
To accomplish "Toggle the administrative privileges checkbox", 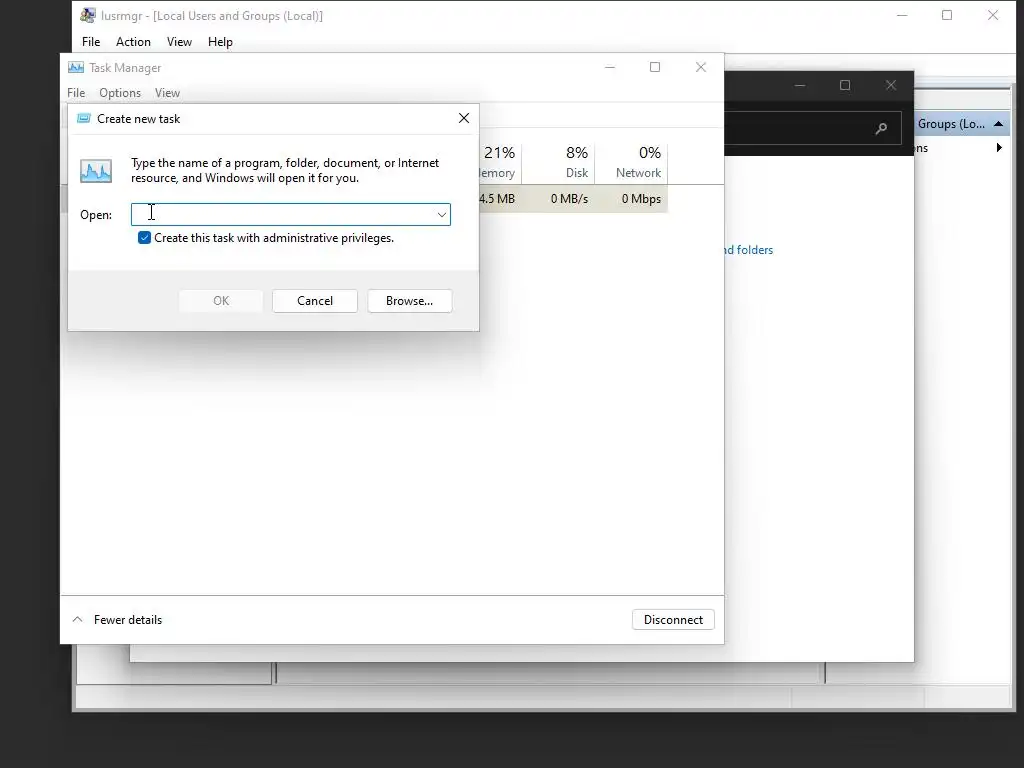I will (x=144, y=238).
